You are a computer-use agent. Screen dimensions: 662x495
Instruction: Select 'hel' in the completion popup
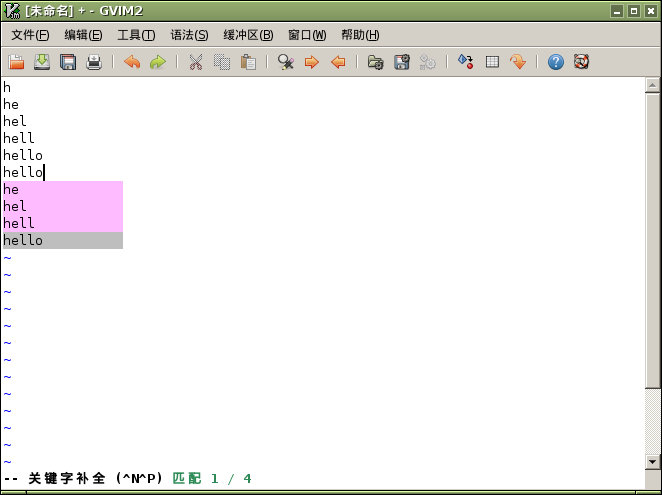click(x=63, y=206)
